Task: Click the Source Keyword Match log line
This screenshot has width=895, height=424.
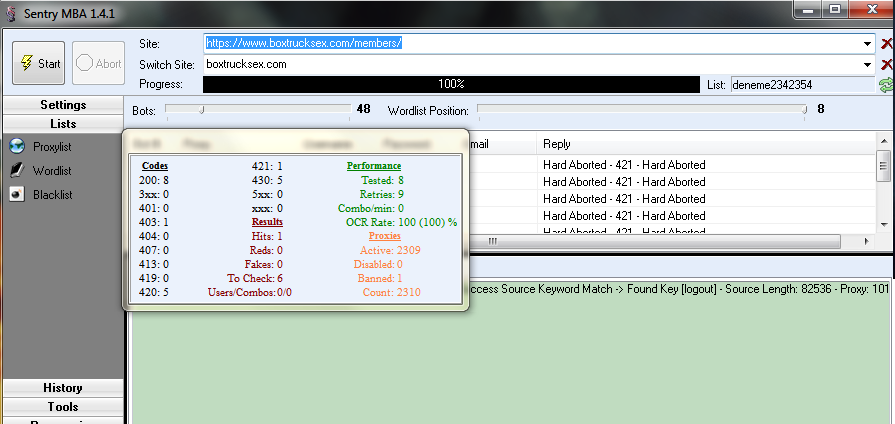Action: point(678,289)
